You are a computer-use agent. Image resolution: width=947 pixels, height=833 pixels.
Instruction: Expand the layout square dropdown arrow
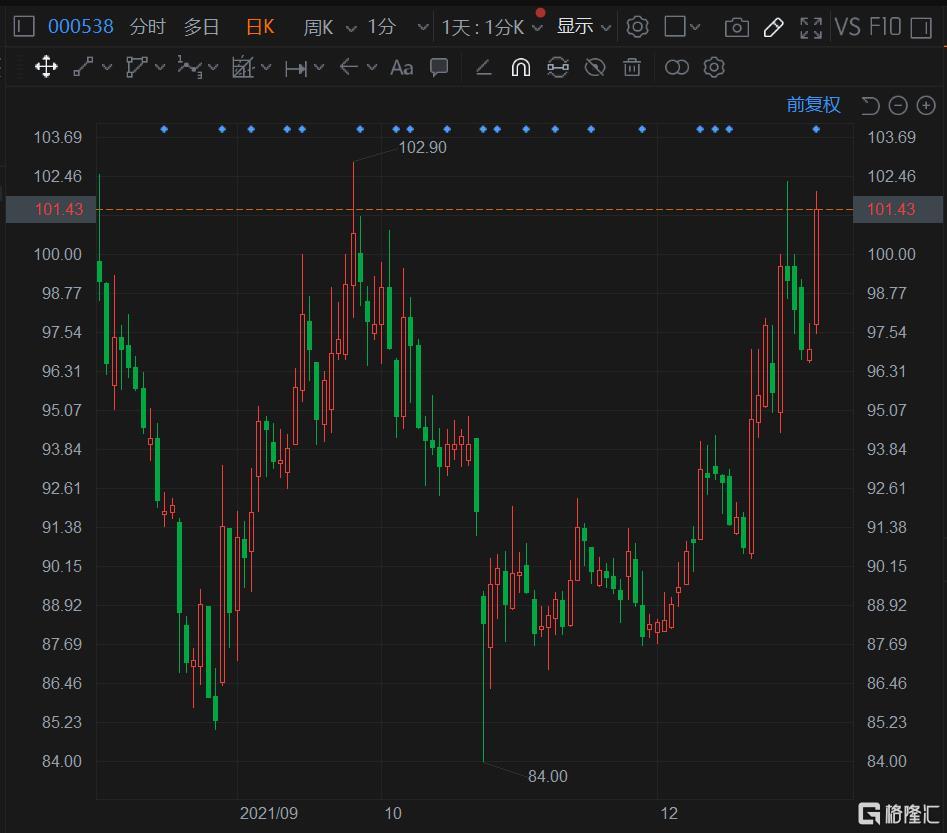click(695, 27)
